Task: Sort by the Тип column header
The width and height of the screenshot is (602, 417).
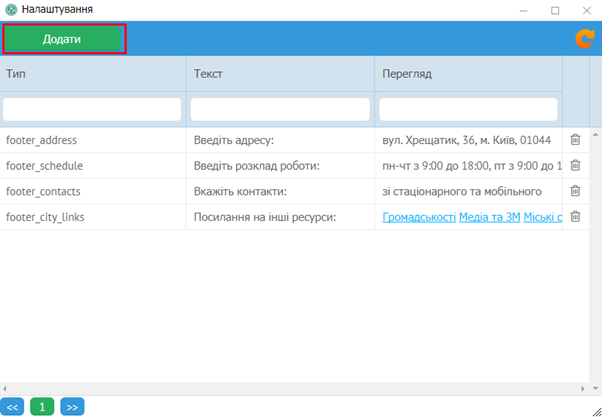Action: [92, 74]
